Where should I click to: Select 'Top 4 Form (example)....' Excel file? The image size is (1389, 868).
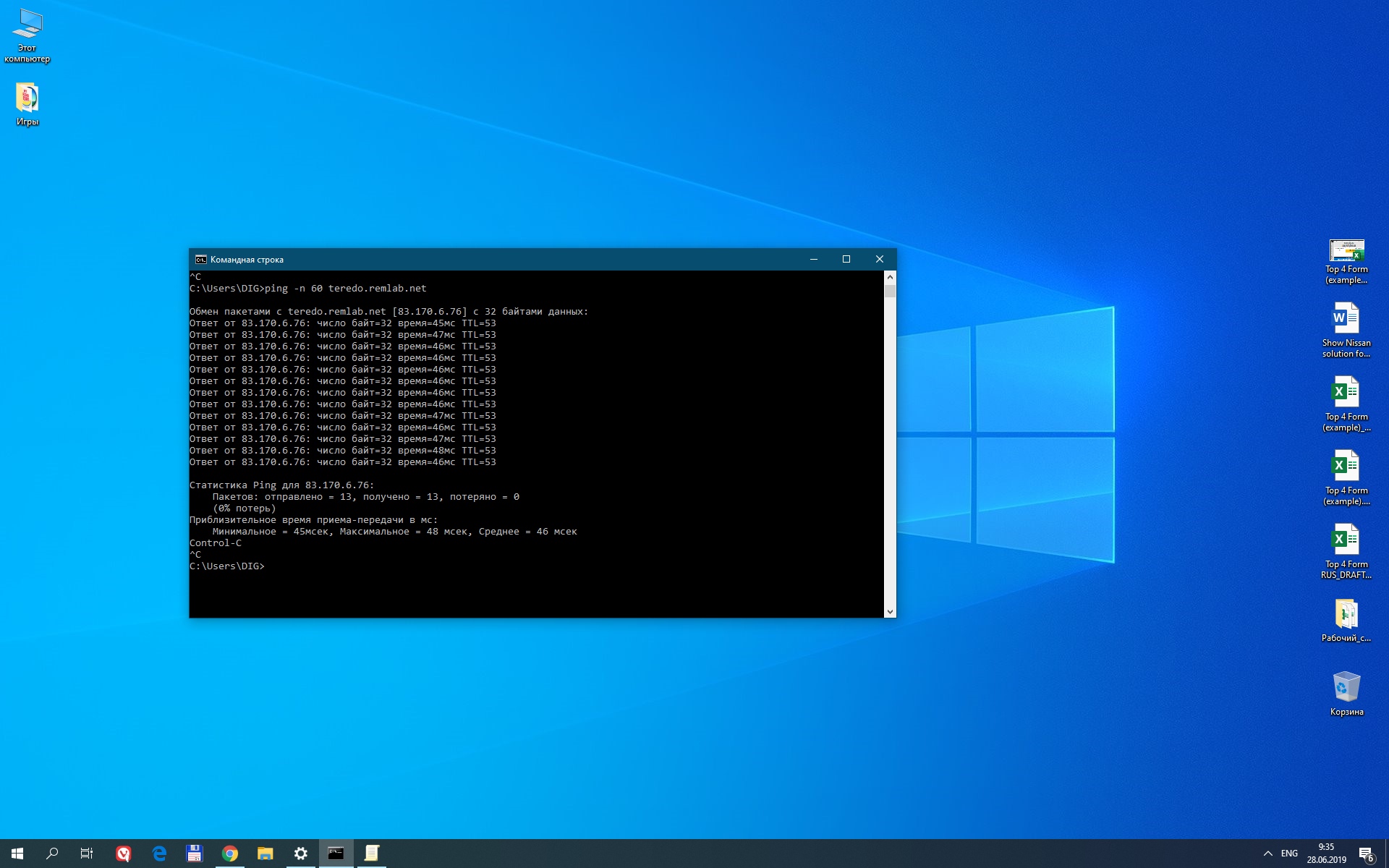(x=1346, y=477)
